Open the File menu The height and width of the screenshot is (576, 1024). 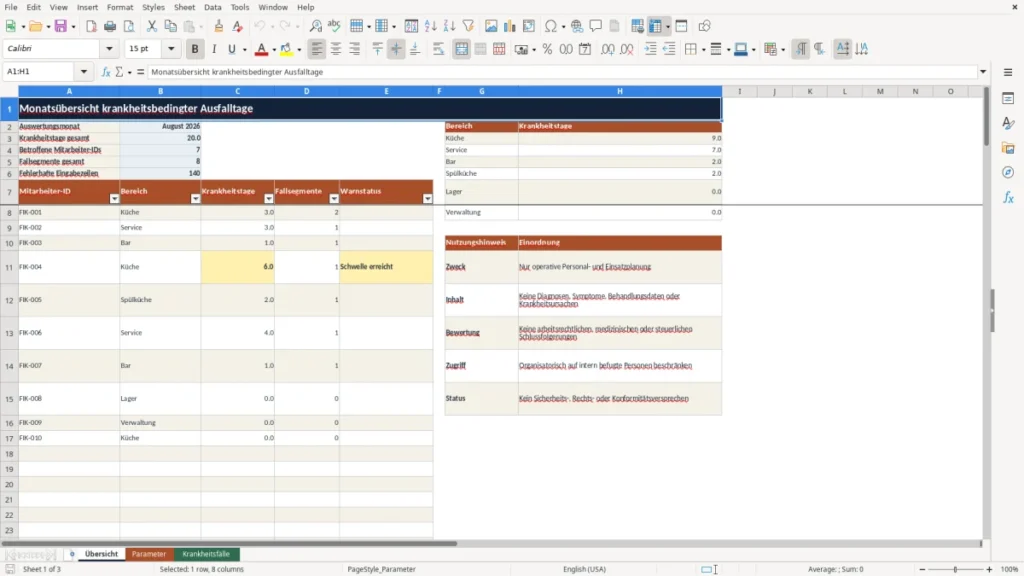[11, 7]
